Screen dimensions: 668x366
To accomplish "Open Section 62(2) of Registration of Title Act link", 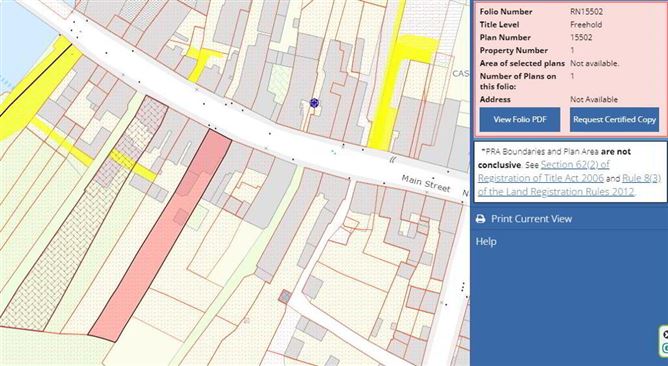I will tap(544, 171).
